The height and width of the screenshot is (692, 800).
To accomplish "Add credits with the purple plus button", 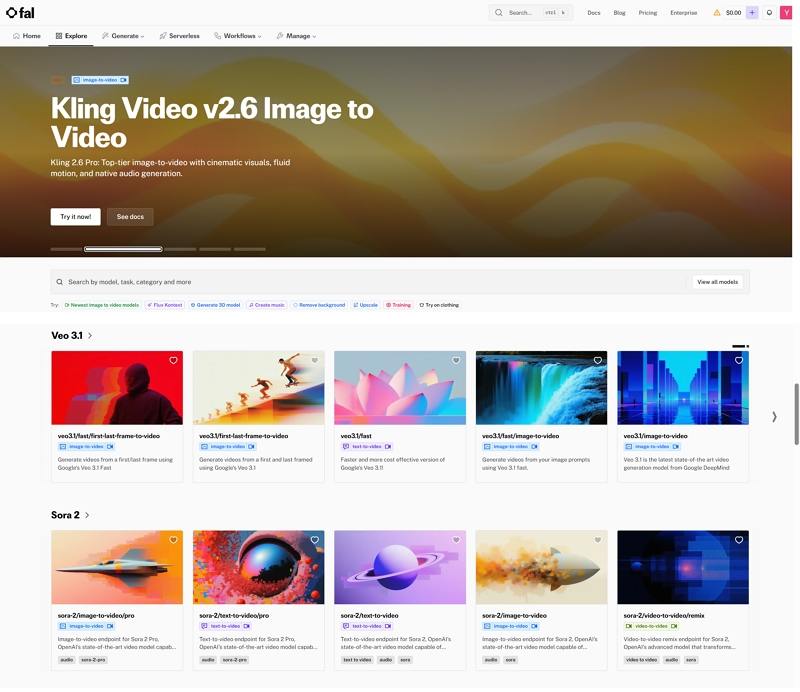I will [x=752, y=13].
